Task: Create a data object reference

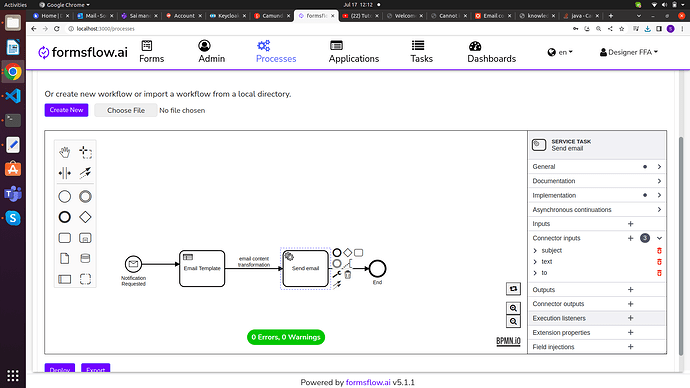Action: coord(65,258)
